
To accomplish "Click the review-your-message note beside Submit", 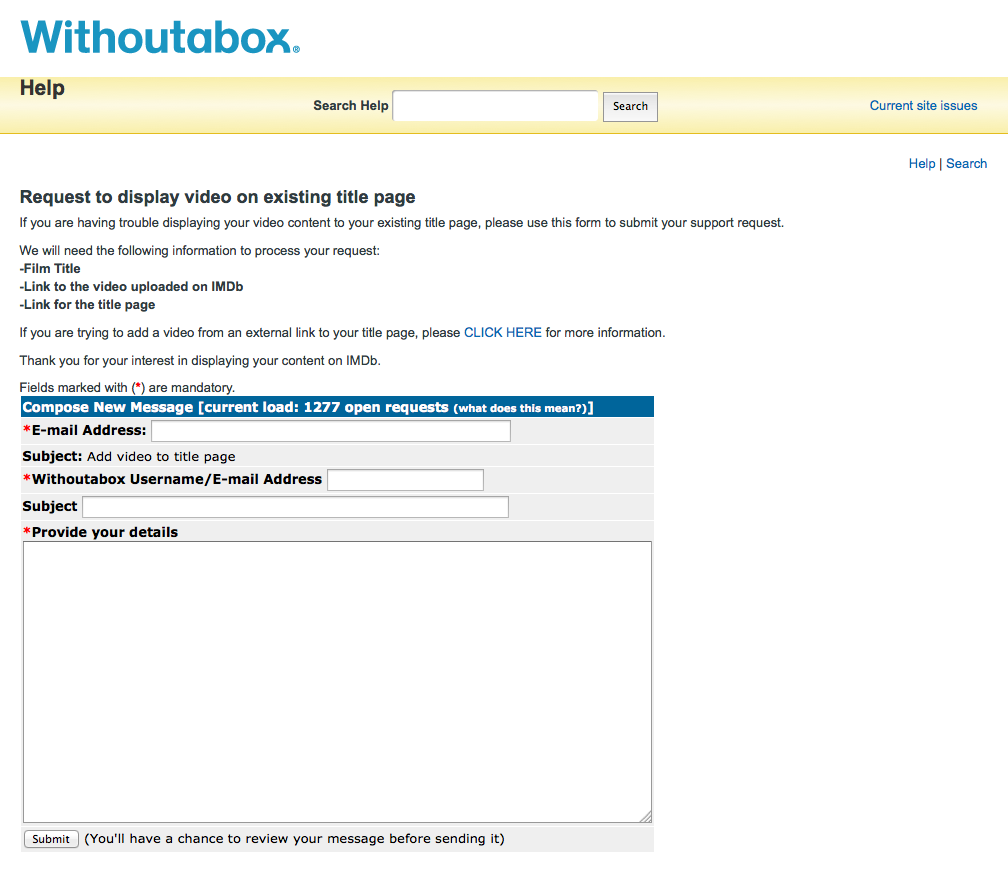I will (x=294, y=838).
